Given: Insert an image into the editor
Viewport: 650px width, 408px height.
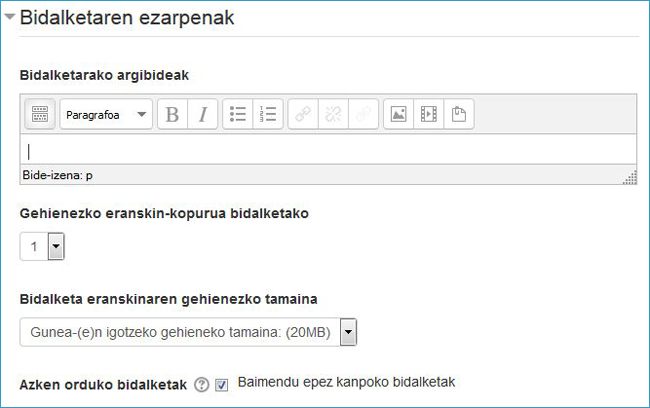Looking at the screenshot, I should [399, 115].
